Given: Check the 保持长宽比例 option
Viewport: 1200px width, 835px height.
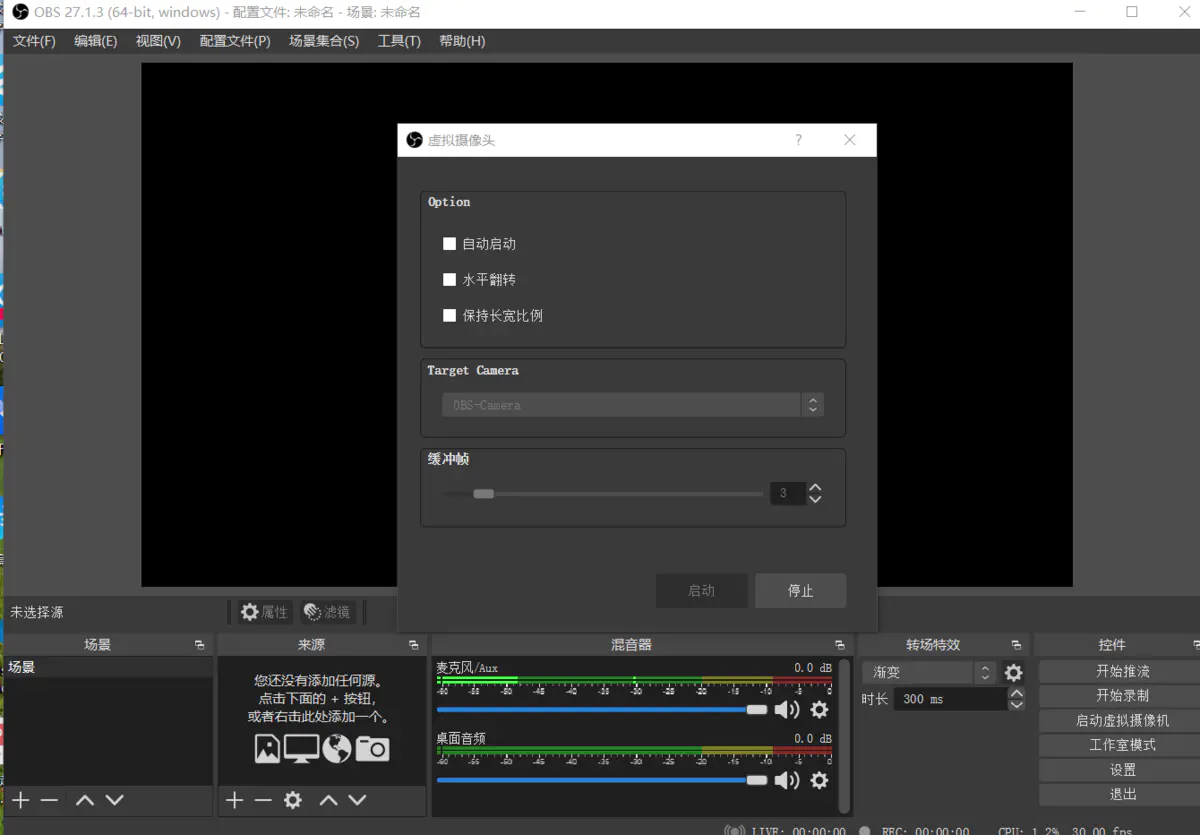Looking at the screenshot, I should pos(449,315).
